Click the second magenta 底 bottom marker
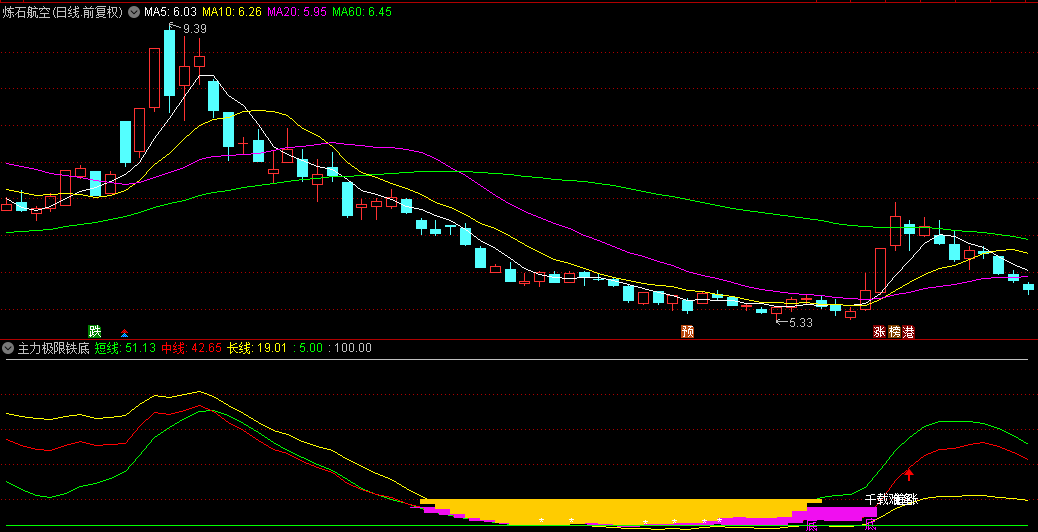 pyautogui.click(x=871, y=526)
